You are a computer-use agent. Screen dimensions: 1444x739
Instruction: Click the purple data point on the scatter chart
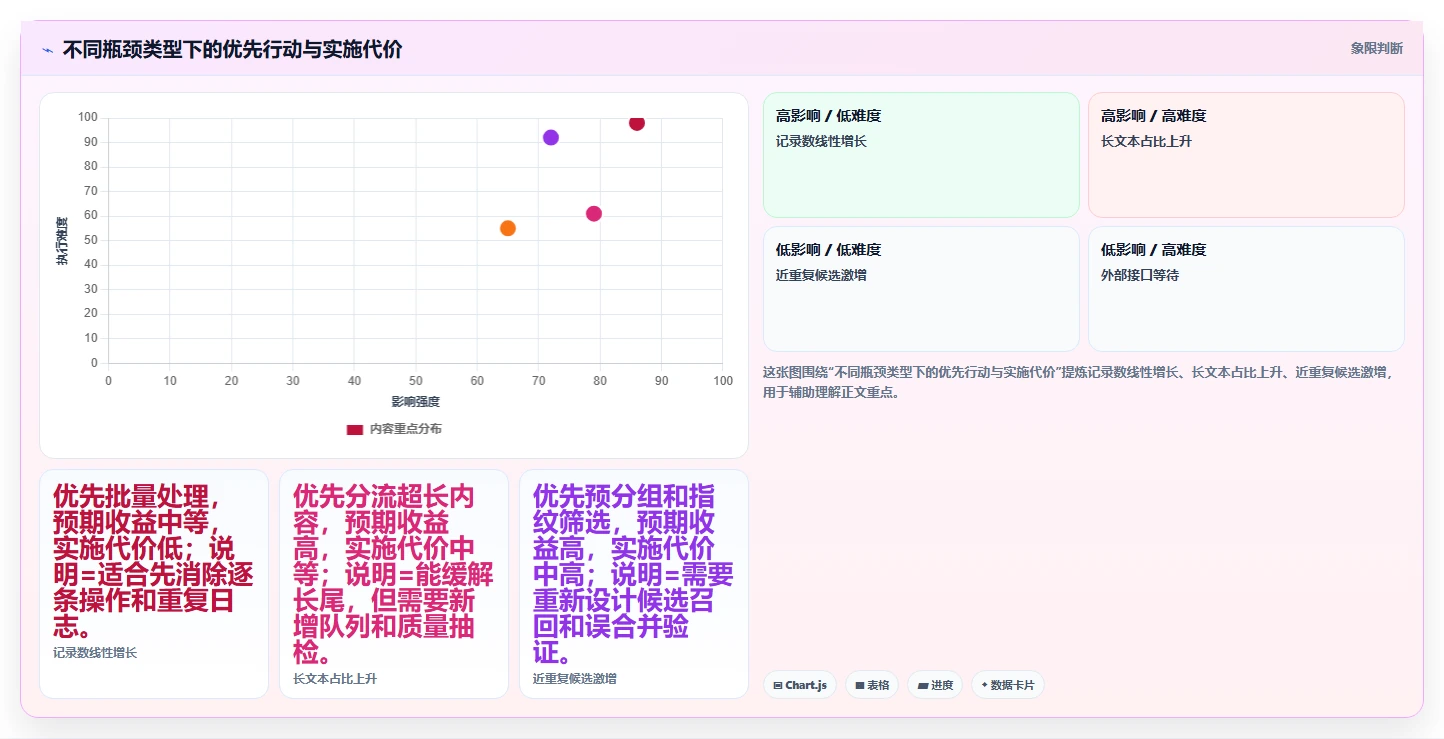551,138
